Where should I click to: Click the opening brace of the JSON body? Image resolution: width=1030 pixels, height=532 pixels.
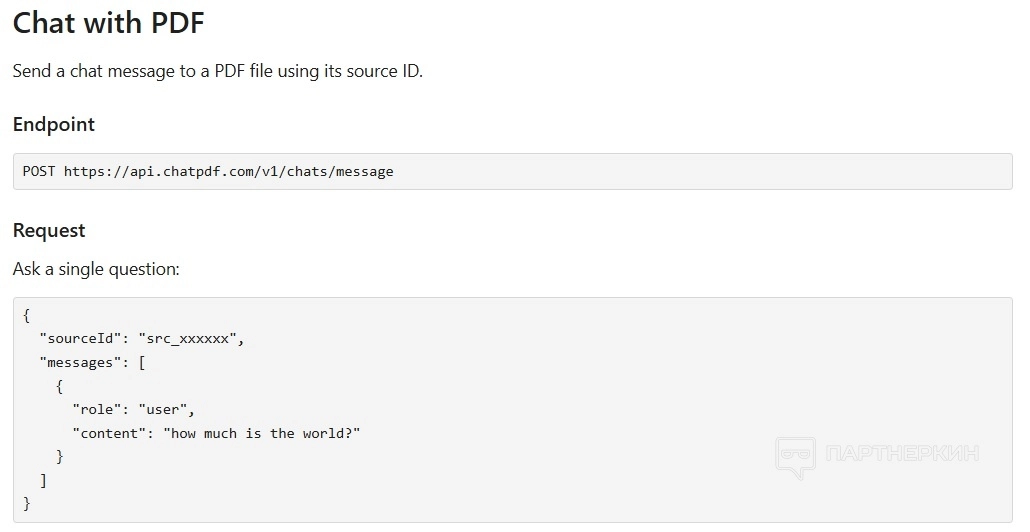click(27, 315)
